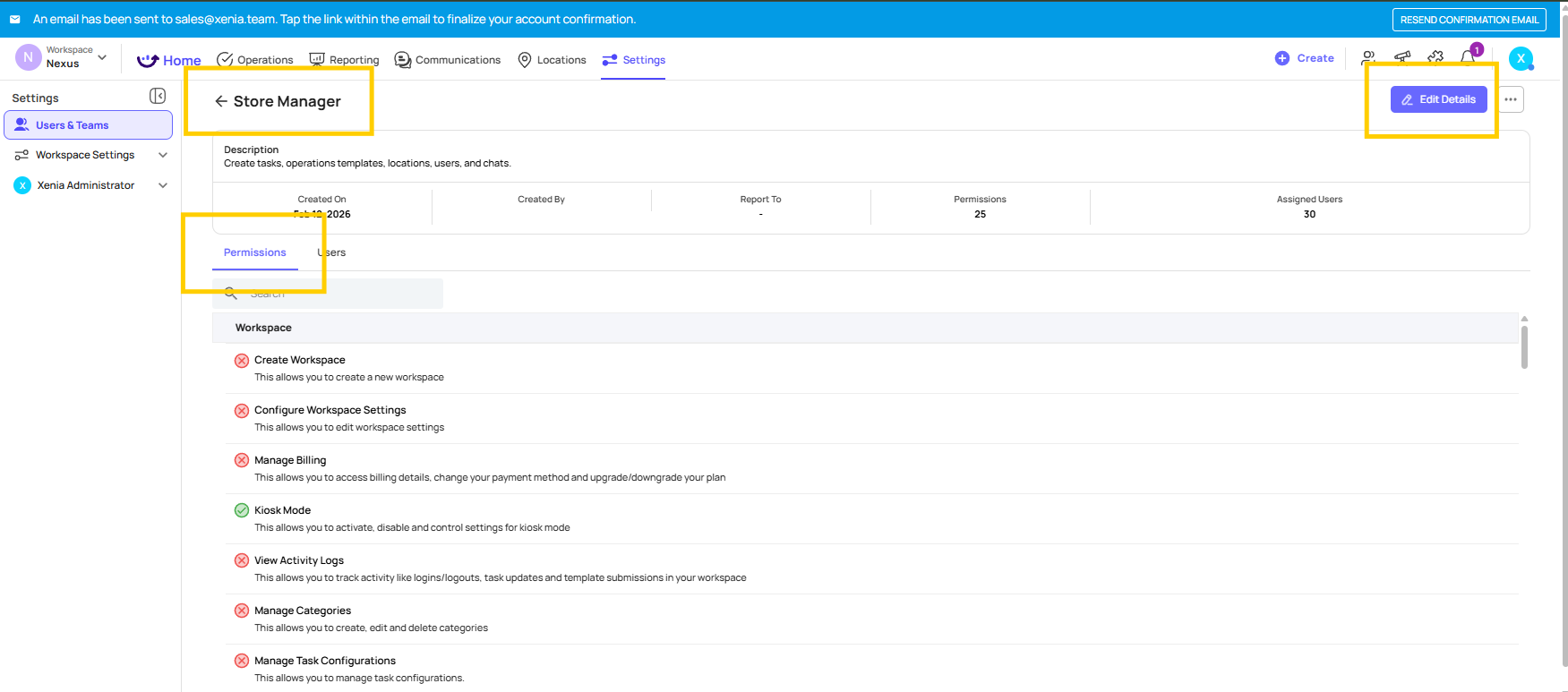Toggle the Manage Billing permission status icon

[242, 460]
